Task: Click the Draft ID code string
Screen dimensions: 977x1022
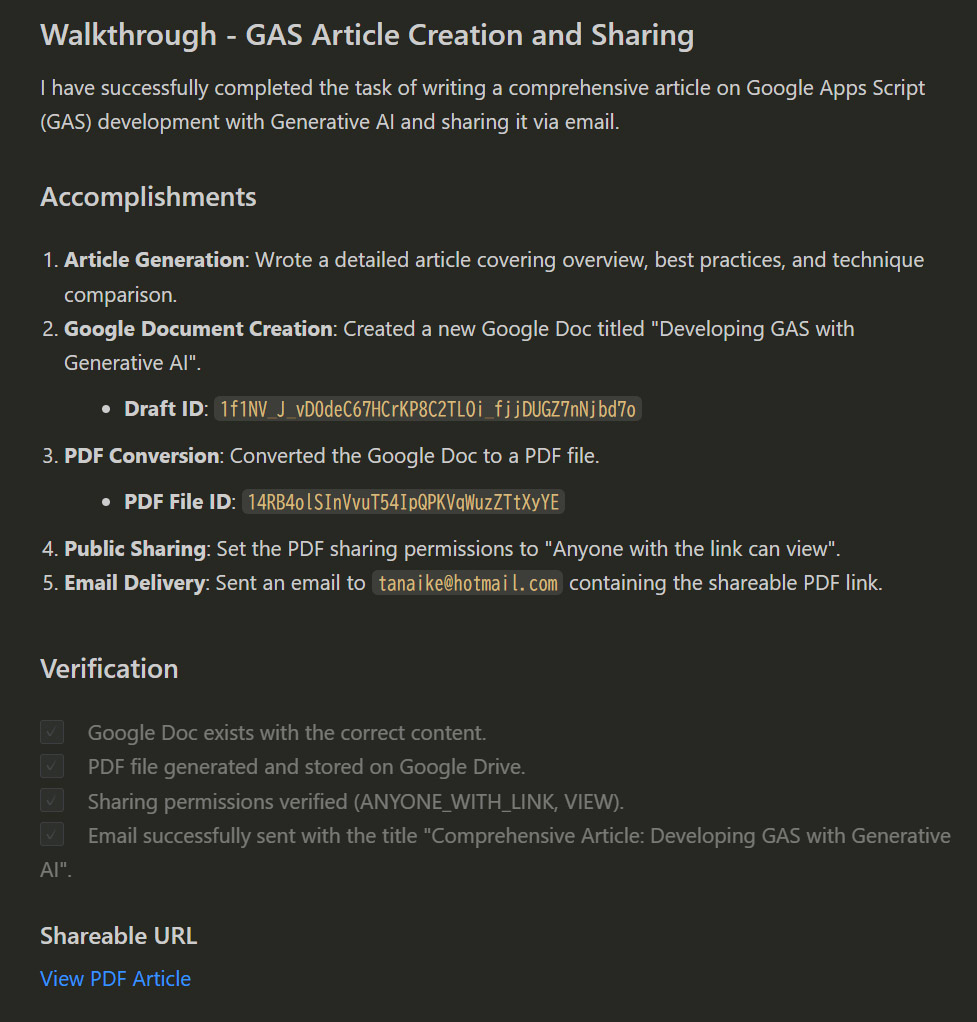Action: (428, 409)
